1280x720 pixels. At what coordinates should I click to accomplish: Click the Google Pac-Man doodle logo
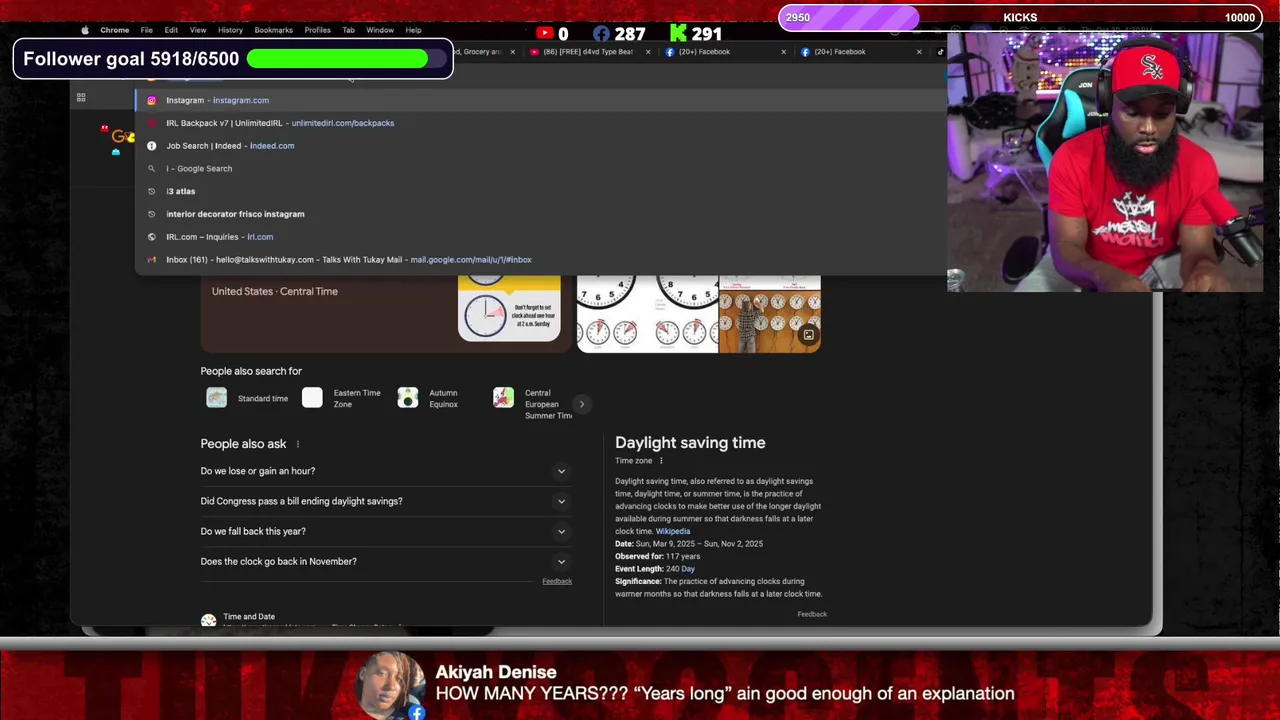coord(119,139)
